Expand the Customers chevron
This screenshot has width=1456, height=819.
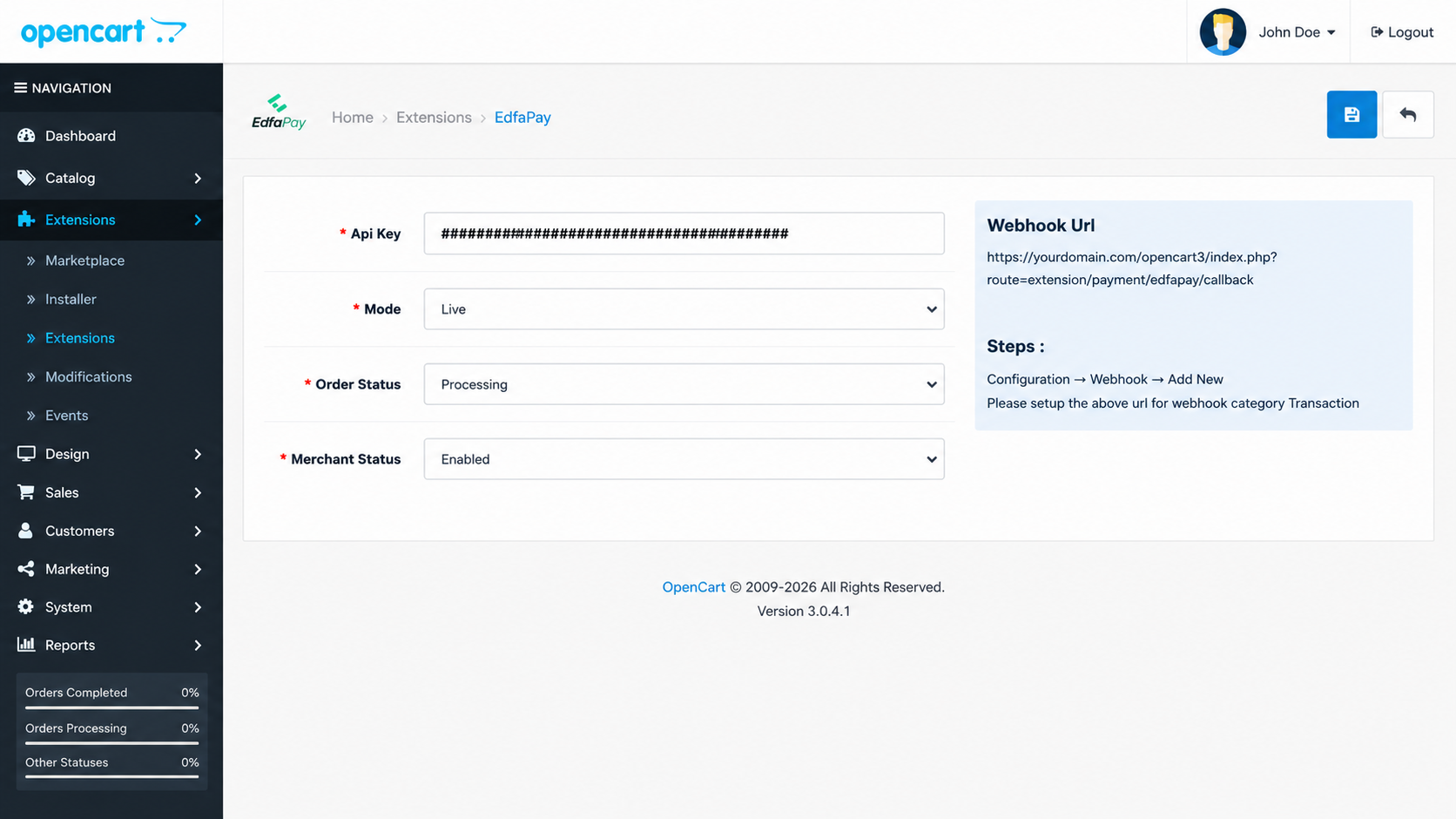point(198,531)
